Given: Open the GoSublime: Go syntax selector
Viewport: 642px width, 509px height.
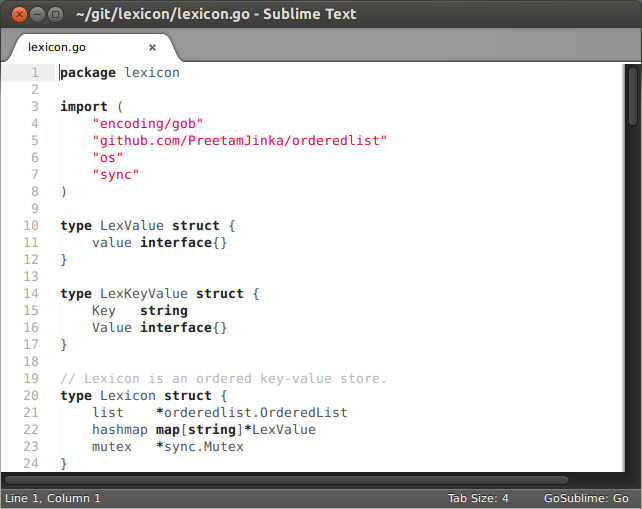Looking at the screenshot, I should [x=585, y=497].
